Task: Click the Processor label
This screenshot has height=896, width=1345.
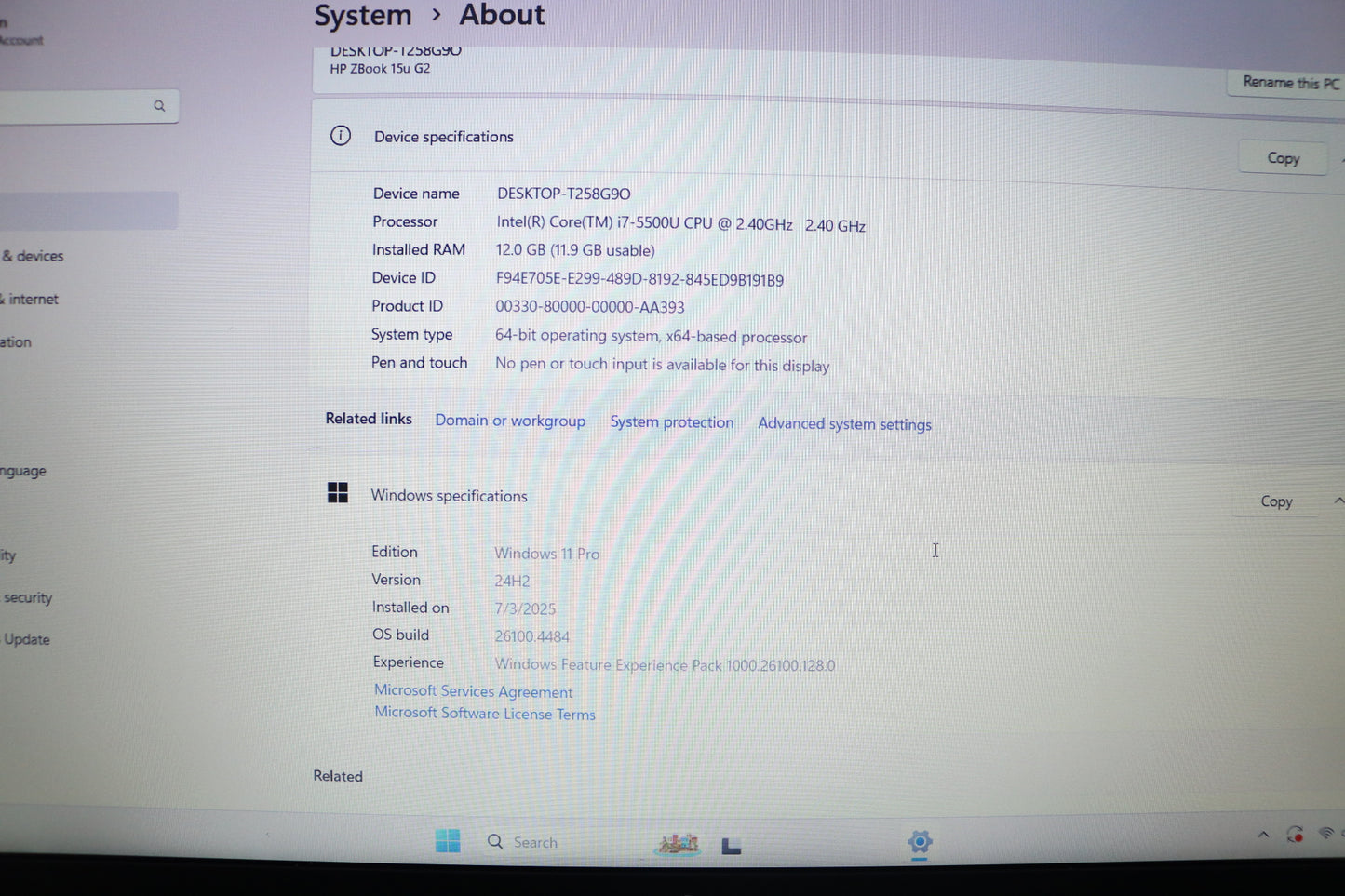Action: coord(405,221)
